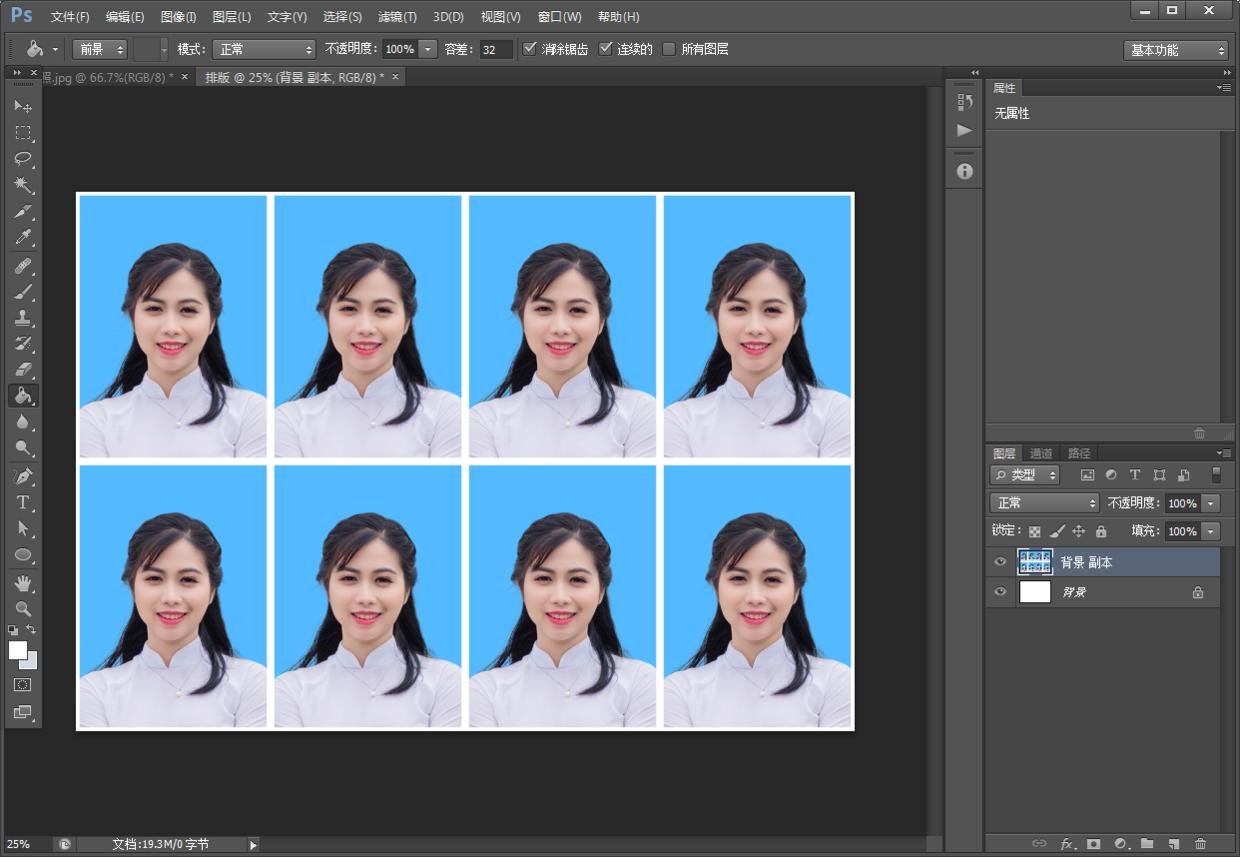Select the Move tool
This screenshot has height=857, width=1240.
pyautogui.click(x=23, y=106)
